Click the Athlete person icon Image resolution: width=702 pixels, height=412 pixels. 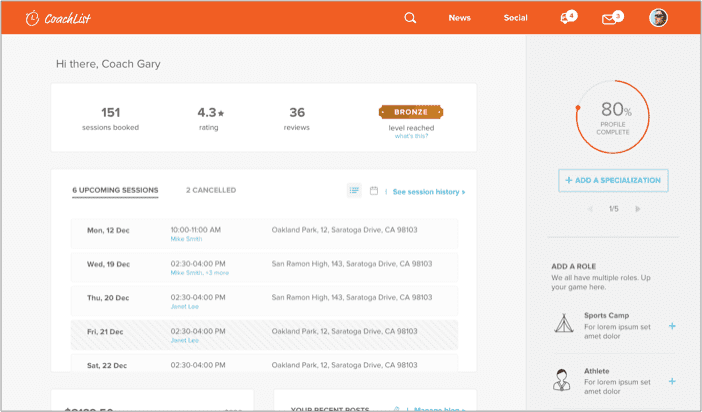[x=562, y=380]
